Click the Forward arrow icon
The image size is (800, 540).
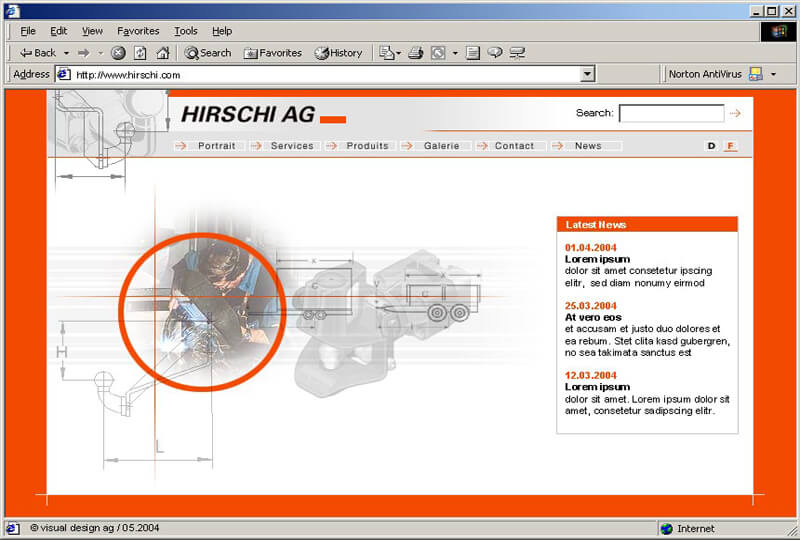84,53
